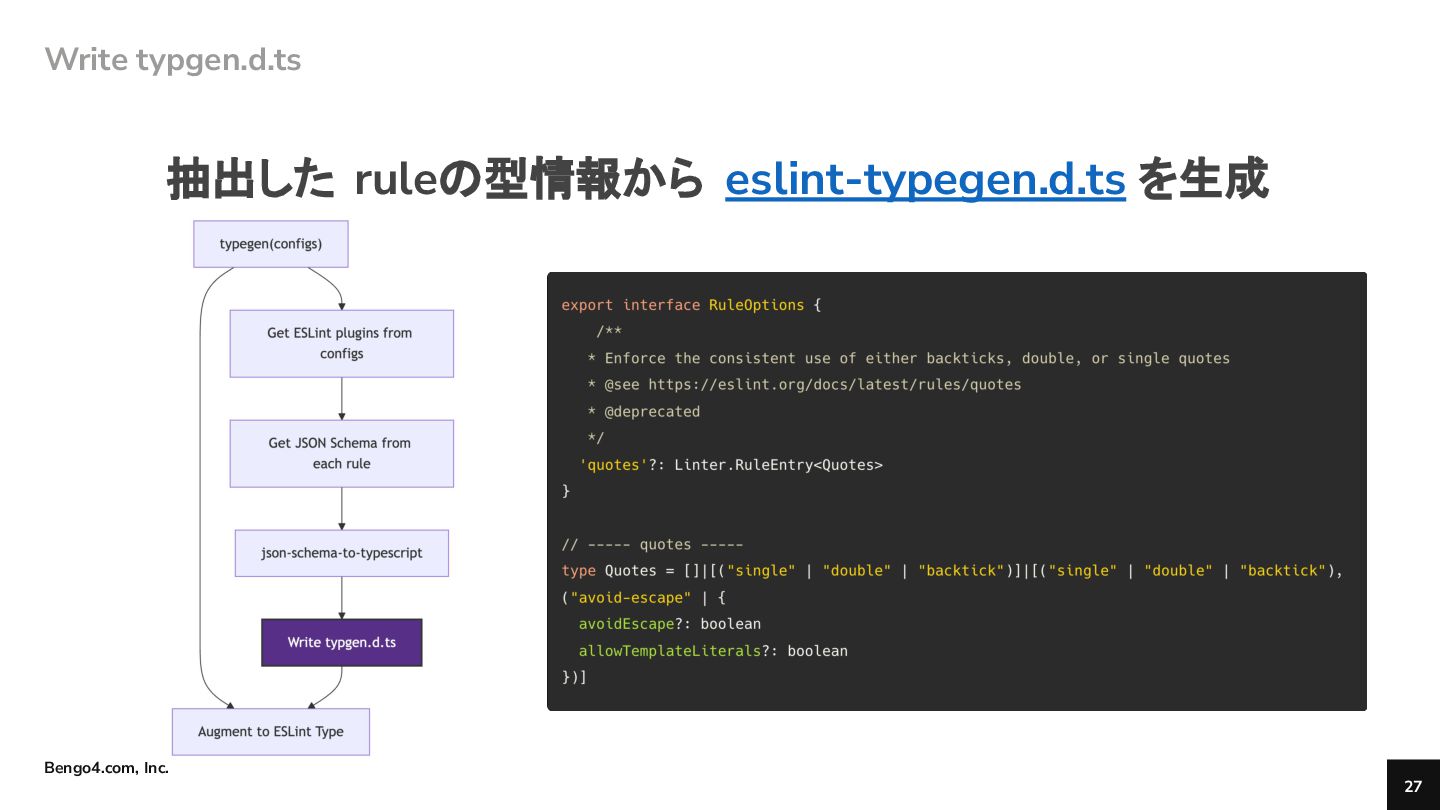Click the heading text を生成
This screenshot has width=1440, height=810.
click(1204, 181)
